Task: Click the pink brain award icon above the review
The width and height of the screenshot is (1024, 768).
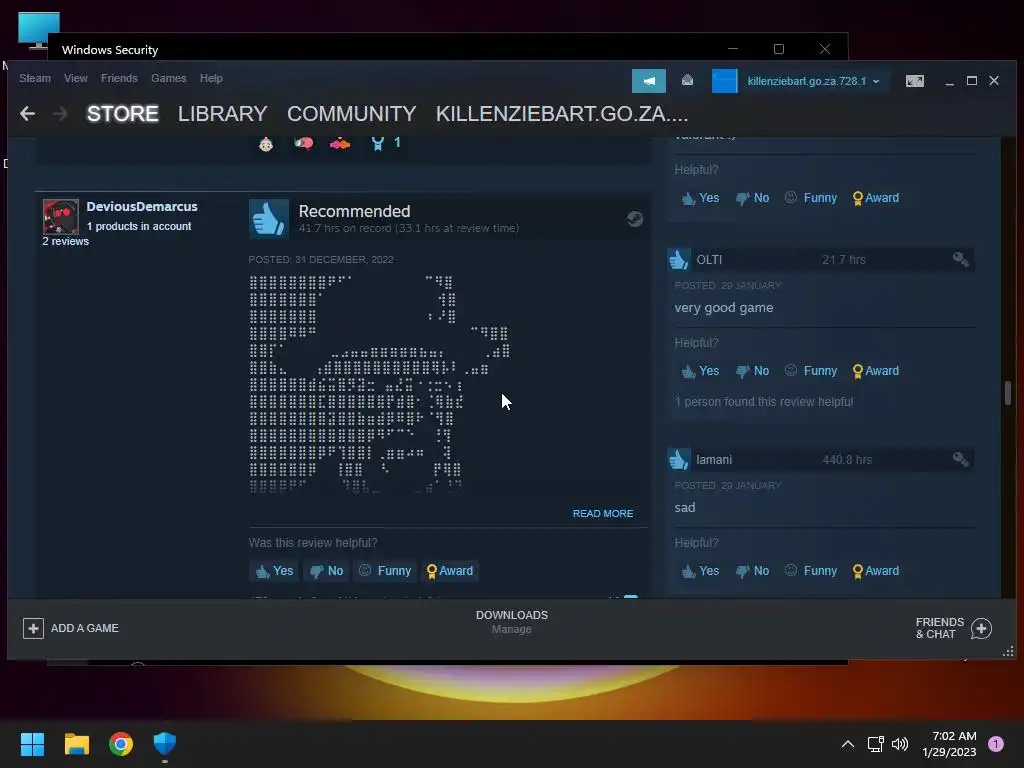Action: [303, 143]
